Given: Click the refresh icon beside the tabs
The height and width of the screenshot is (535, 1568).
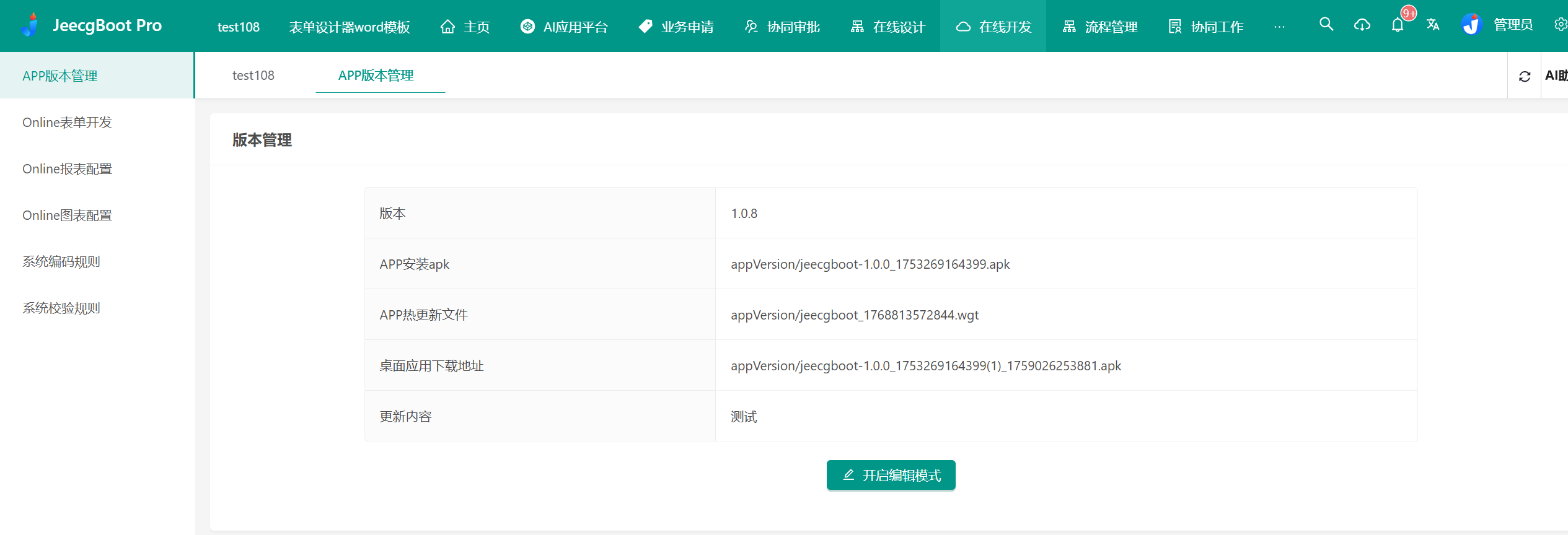Looking at the screenshot, I should [x=1525, y=76].
